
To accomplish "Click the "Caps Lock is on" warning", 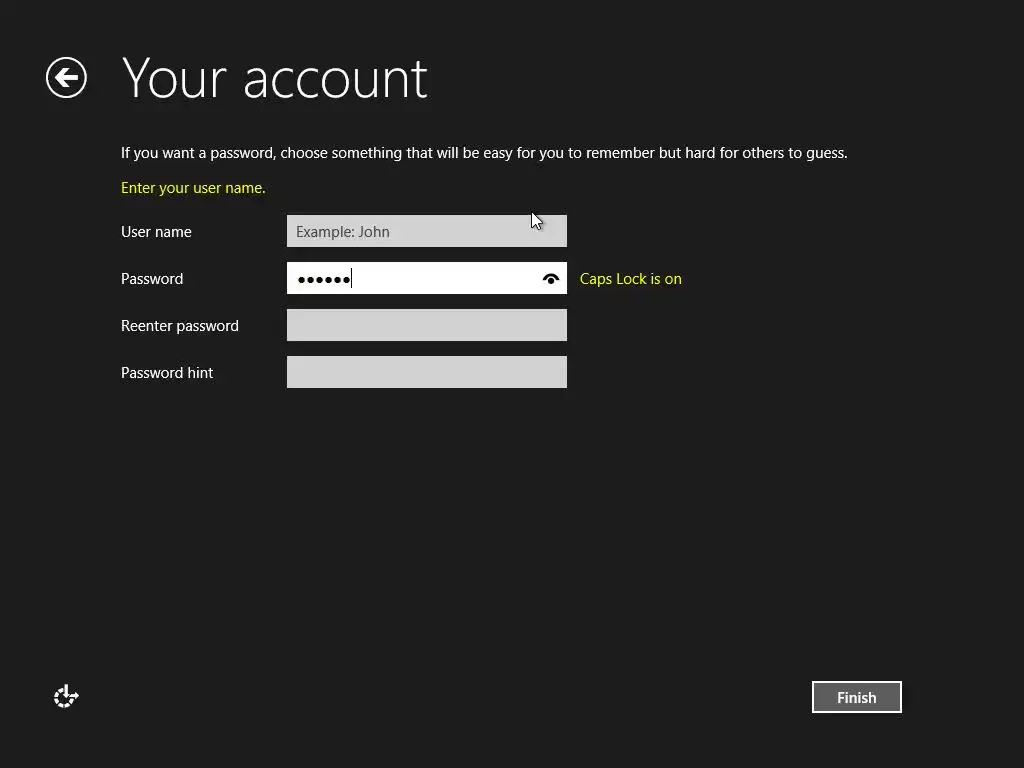I will pos(630,279).
